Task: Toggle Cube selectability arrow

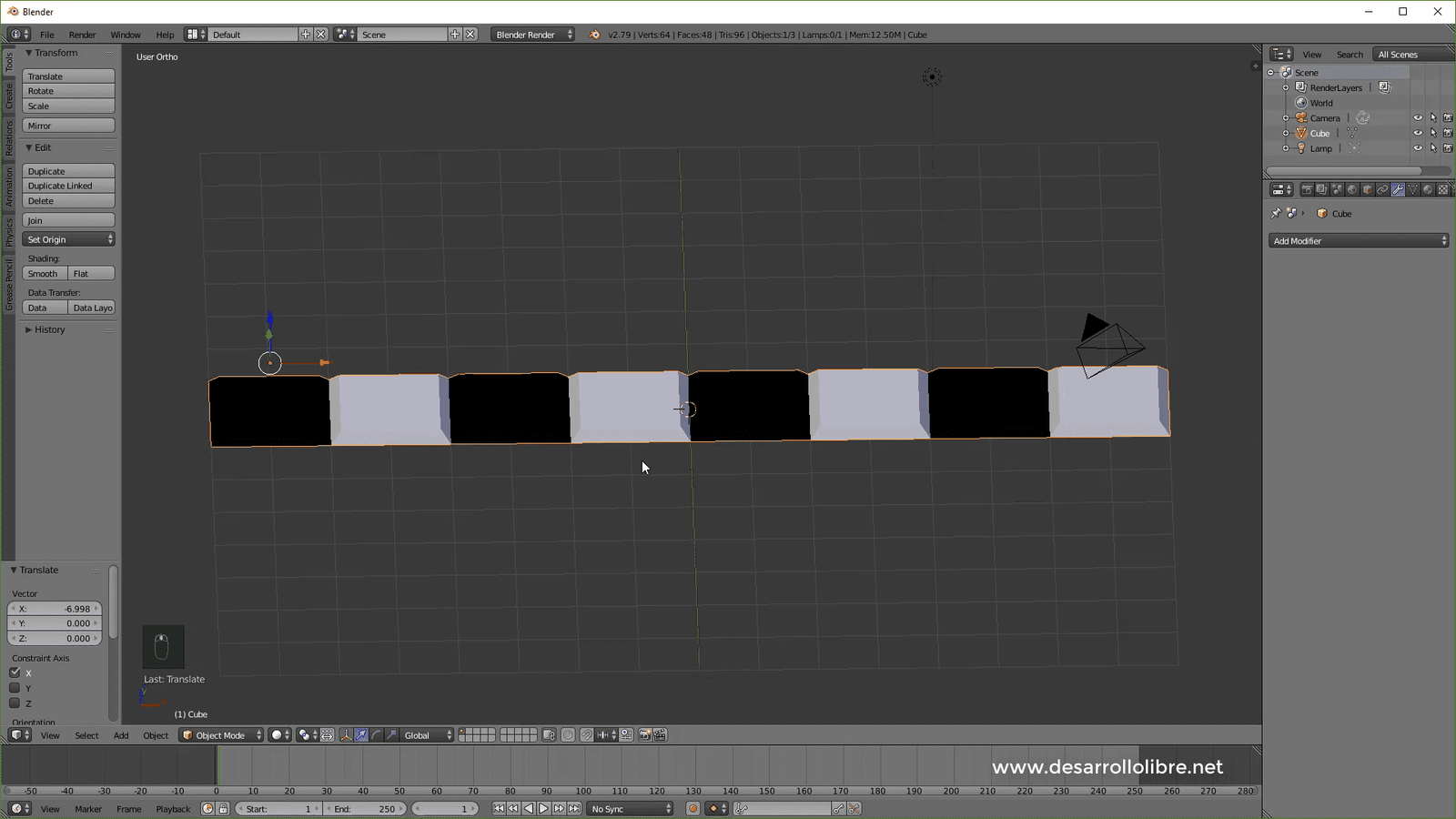Action: 1433,133
